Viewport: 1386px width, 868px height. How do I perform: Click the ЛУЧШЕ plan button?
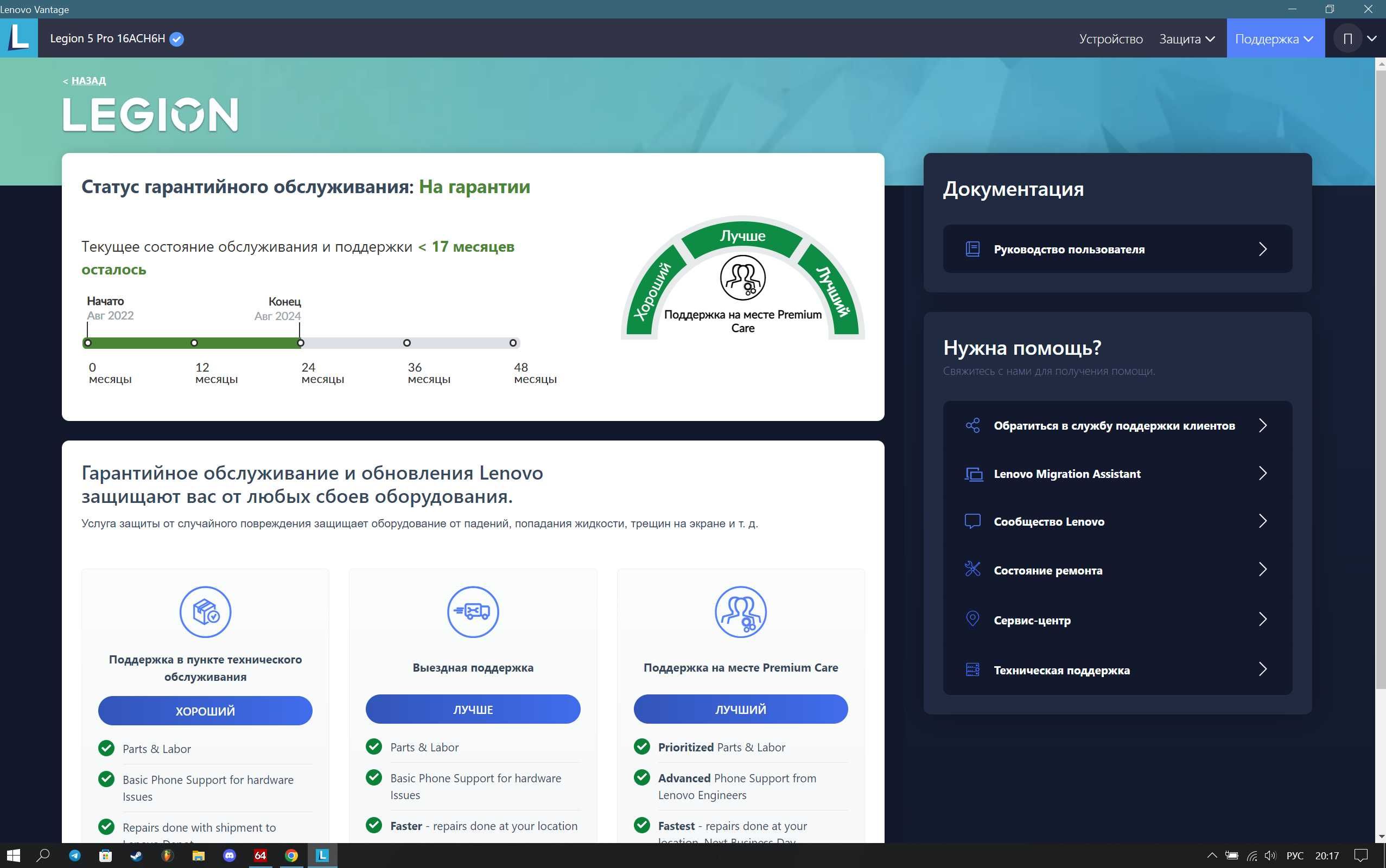point(473,709)
